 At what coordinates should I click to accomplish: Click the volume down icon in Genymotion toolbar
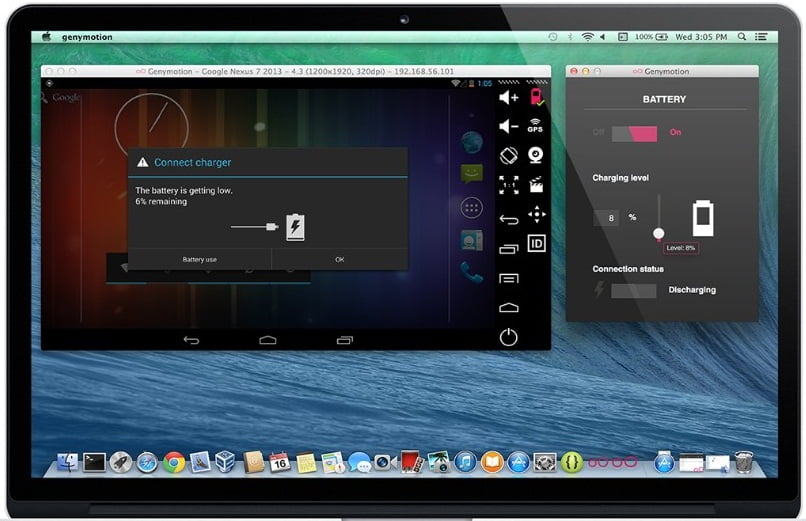[508, 126]
